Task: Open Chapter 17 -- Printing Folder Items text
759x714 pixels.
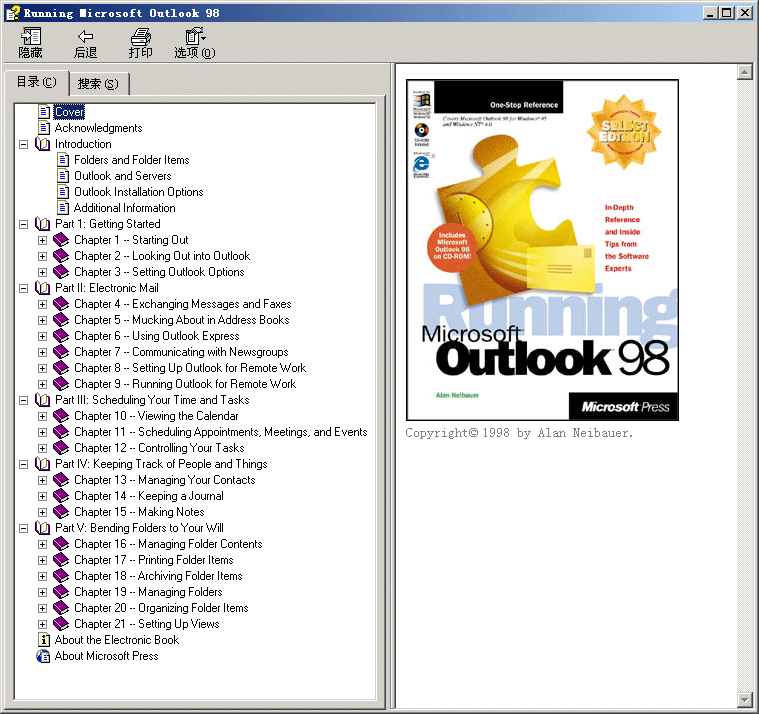Action: coord(153,560)
